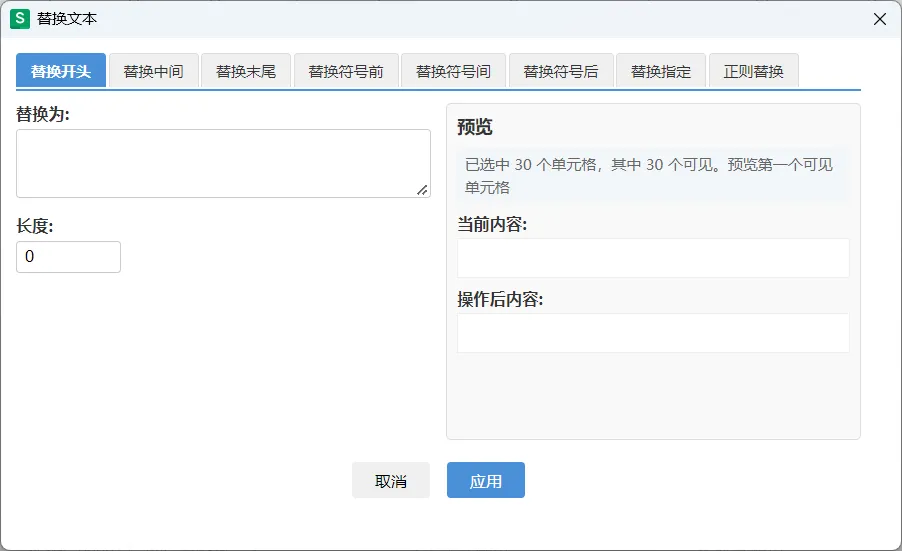Click the 操作后内容: label
This screenshot has height=551, width=902.
(500, 299)
